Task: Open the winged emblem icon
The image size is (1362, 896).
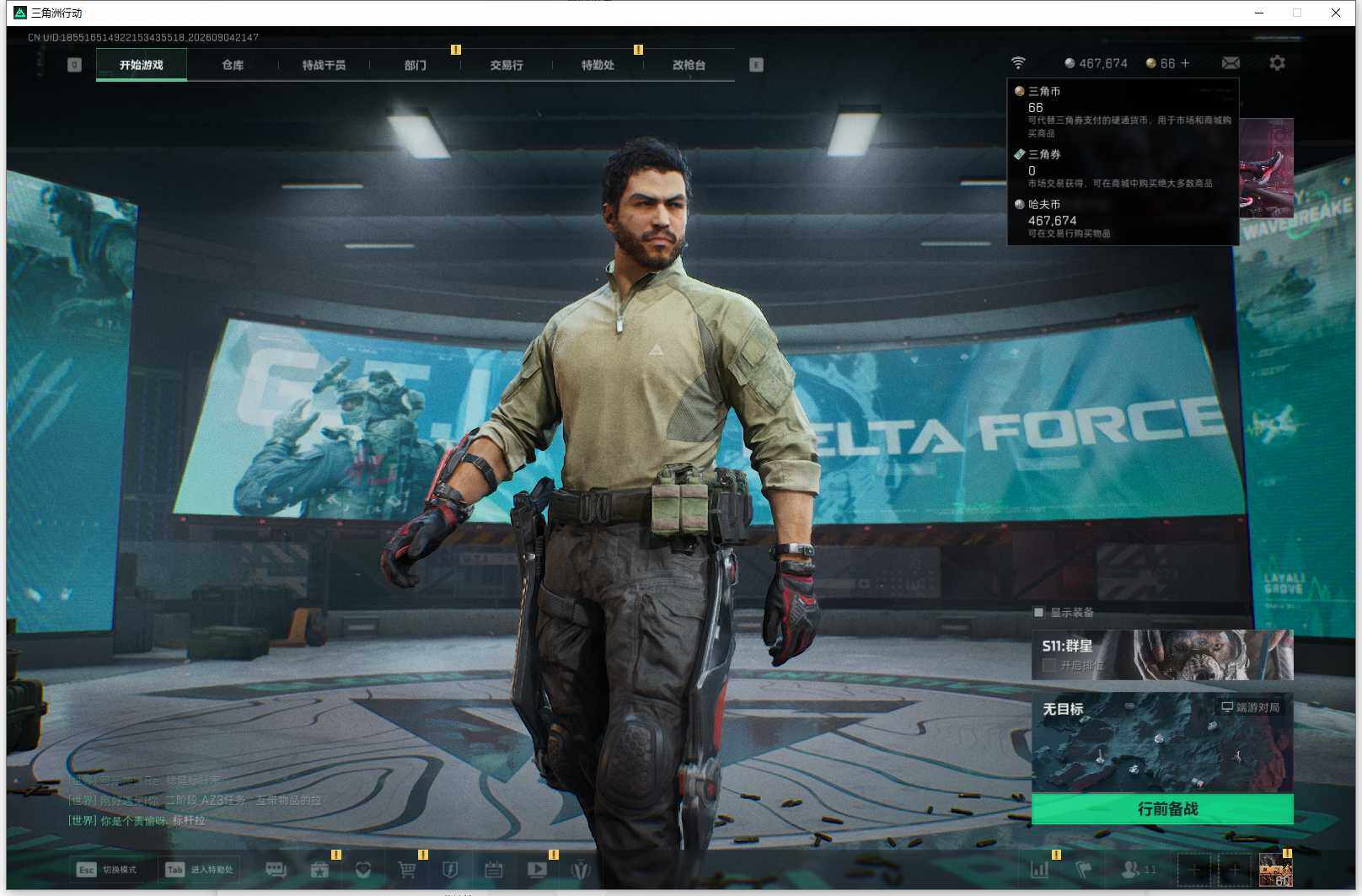Action: click(x=580, y=870)
